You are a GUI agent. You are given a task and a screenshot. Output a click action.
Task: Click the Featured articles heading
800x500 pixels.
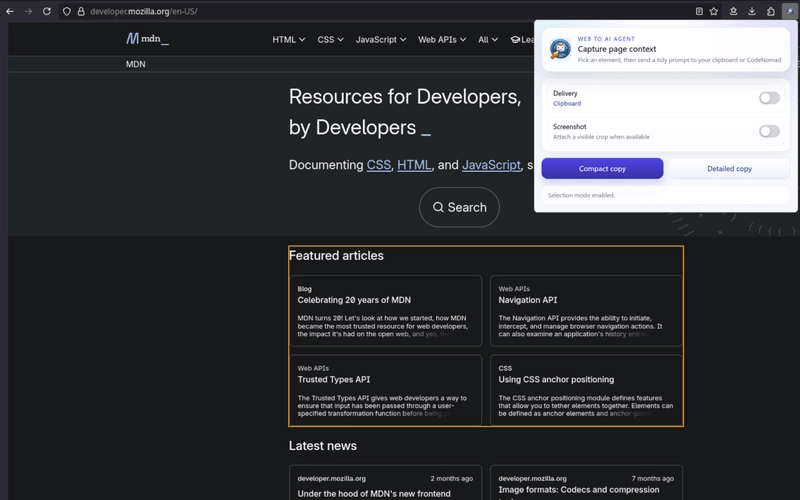pos(336,256)
